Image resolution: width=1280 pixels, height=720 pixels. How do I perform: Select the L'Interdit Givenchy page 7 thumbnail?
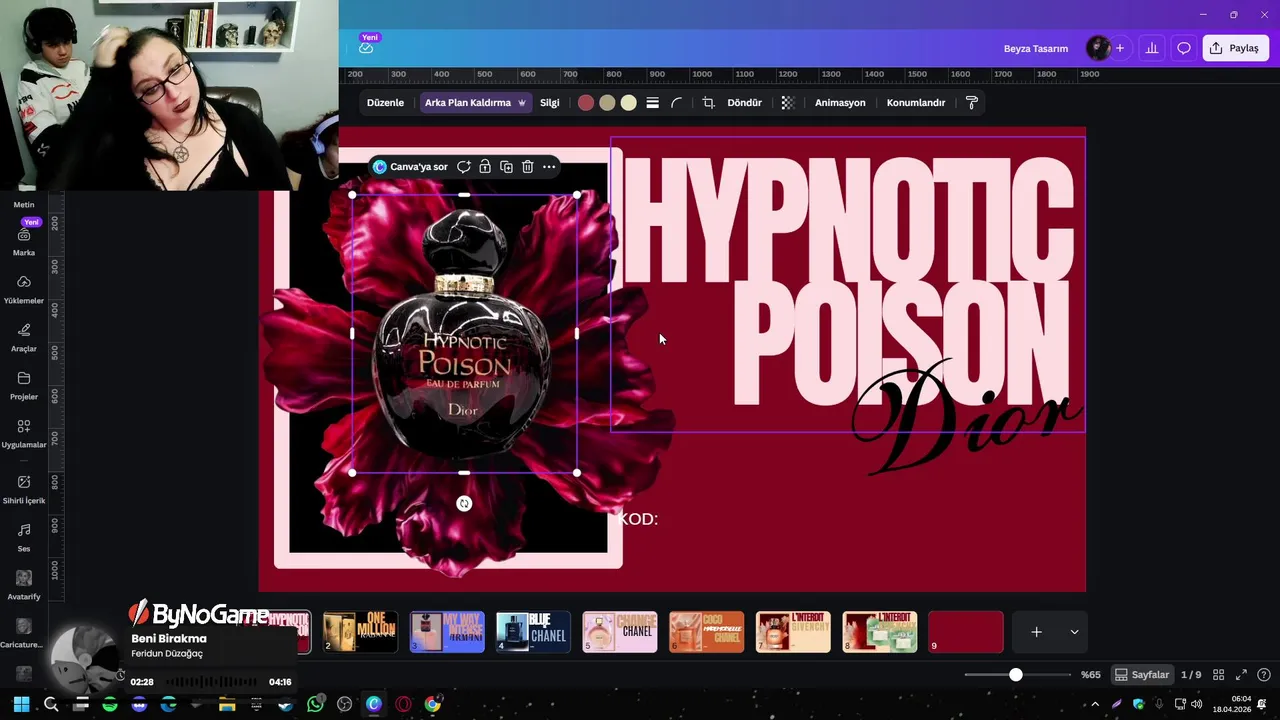(793, 632)
